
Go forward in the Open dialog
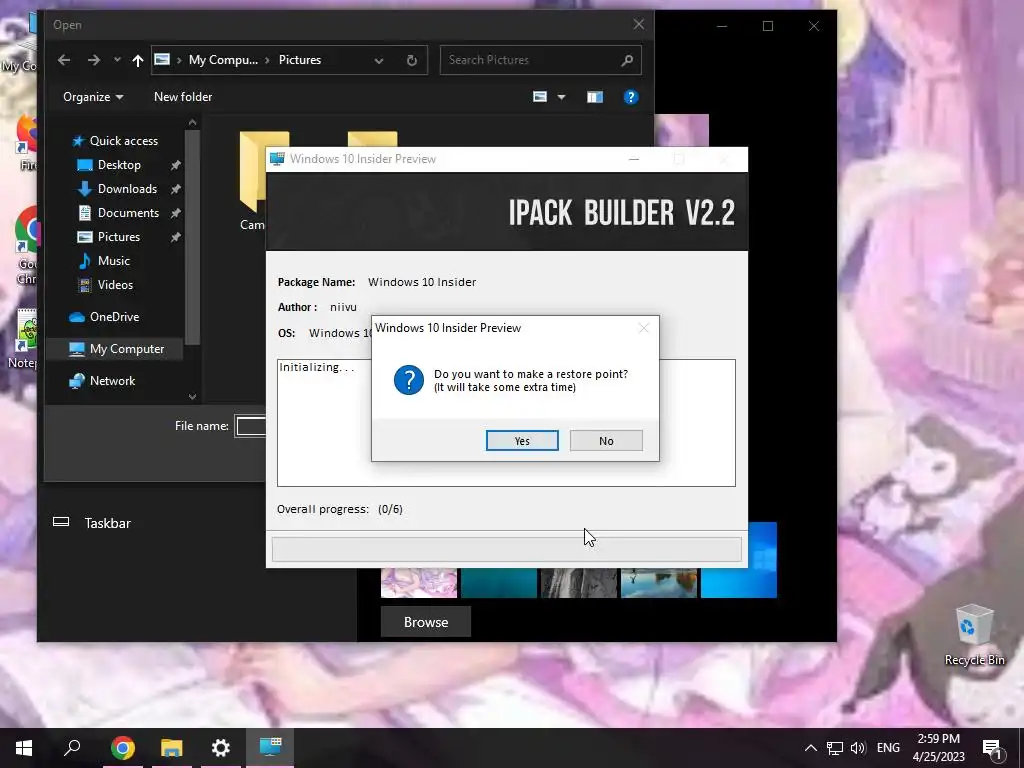point(94,60)
